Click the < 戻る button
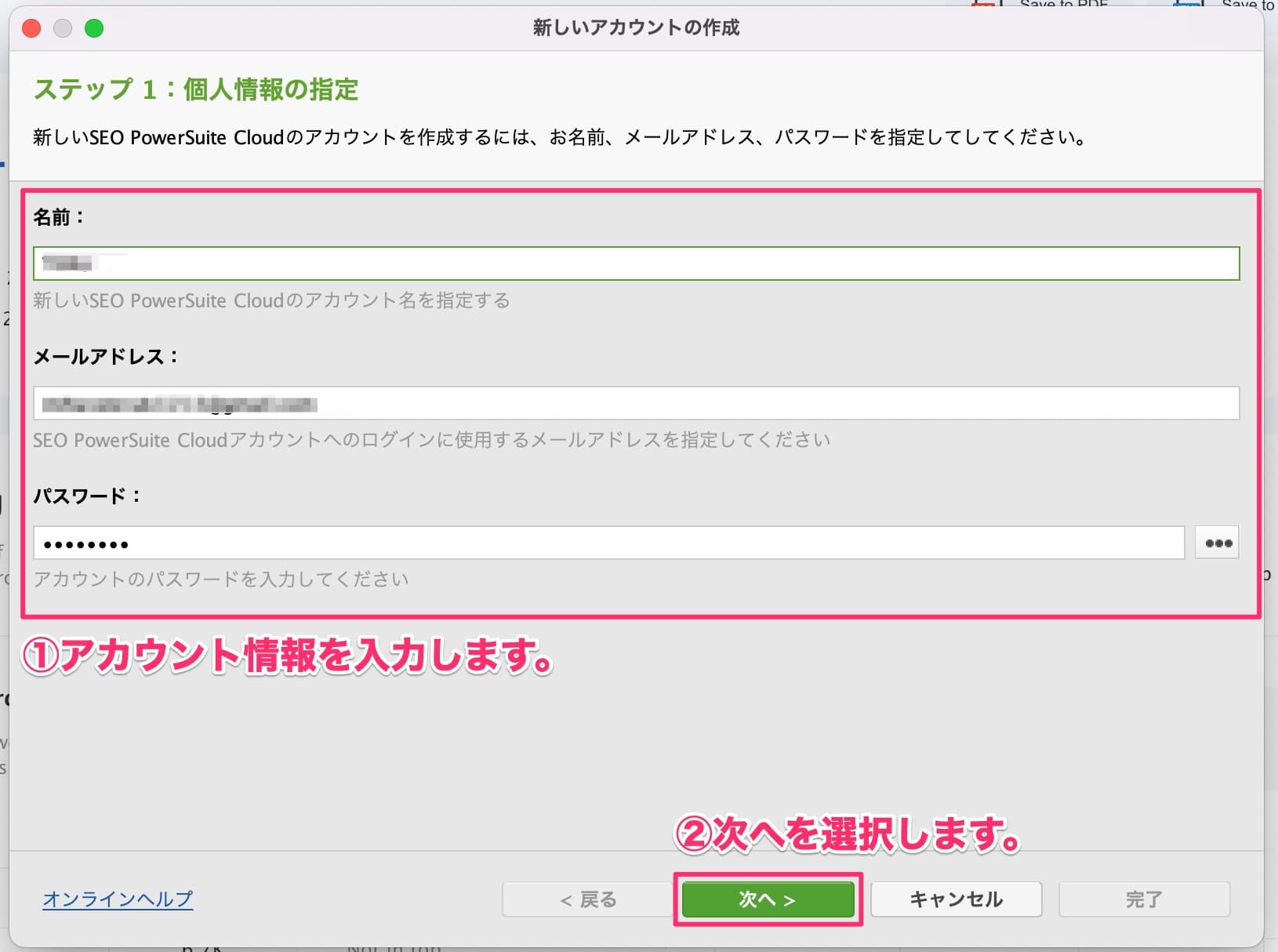The image size is (1278, 952). 588,899
